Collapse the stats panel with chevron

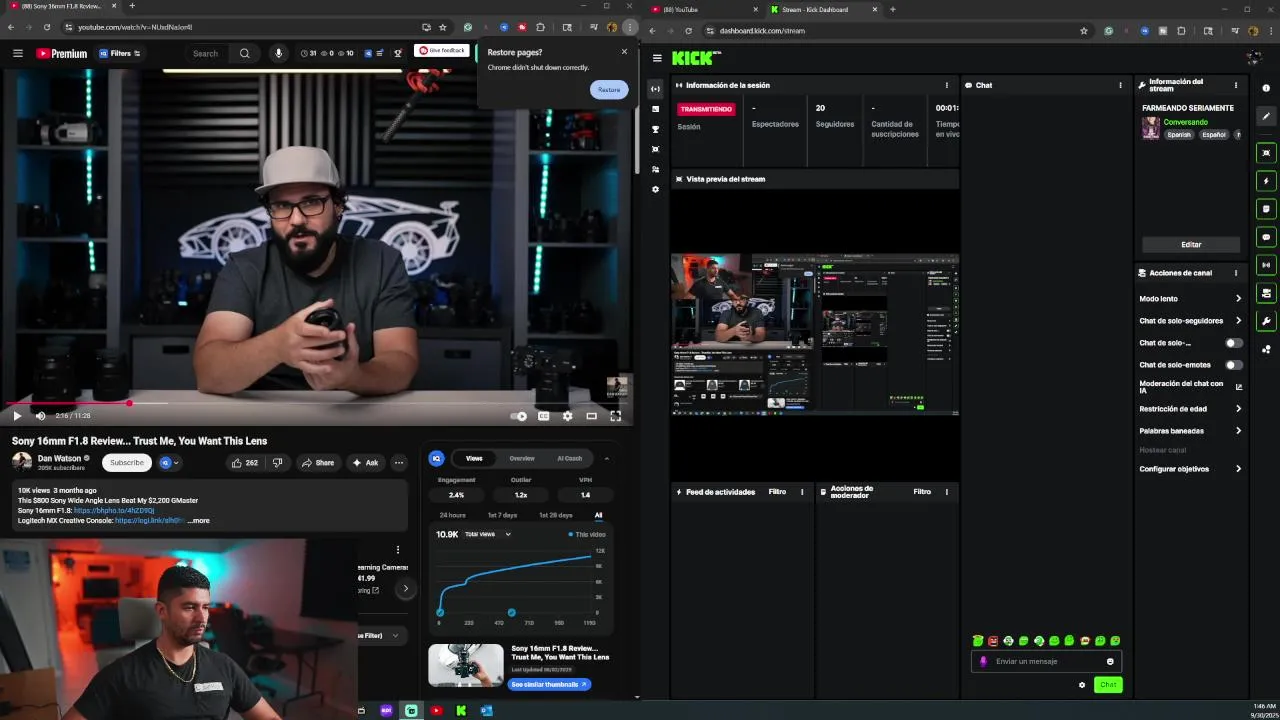[x=606, y=458]
